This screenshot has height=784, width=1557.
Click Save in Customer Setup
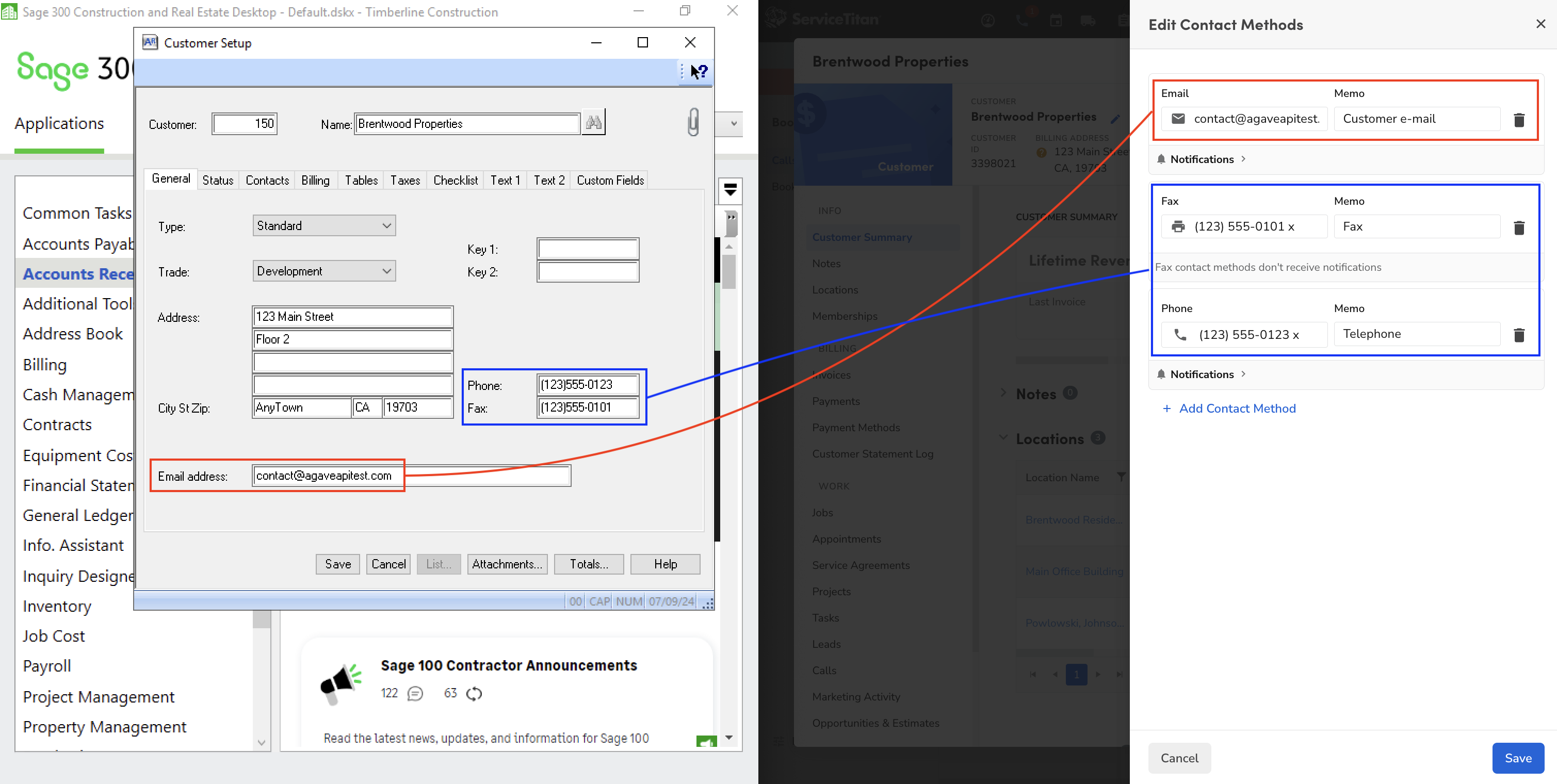(x=337, y=564)
